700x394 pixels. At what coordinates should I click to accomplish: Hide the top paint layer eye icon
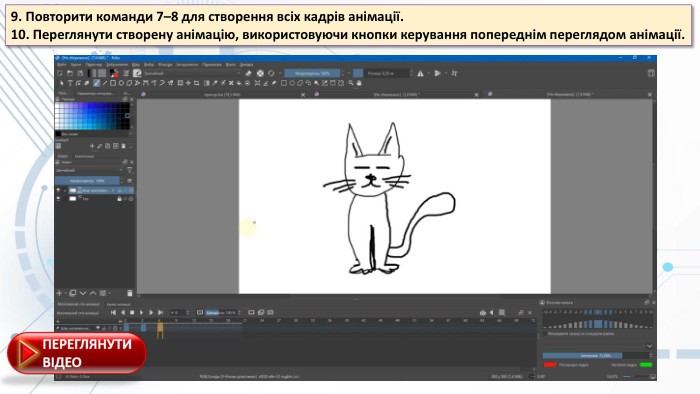(x=58, y=190)
